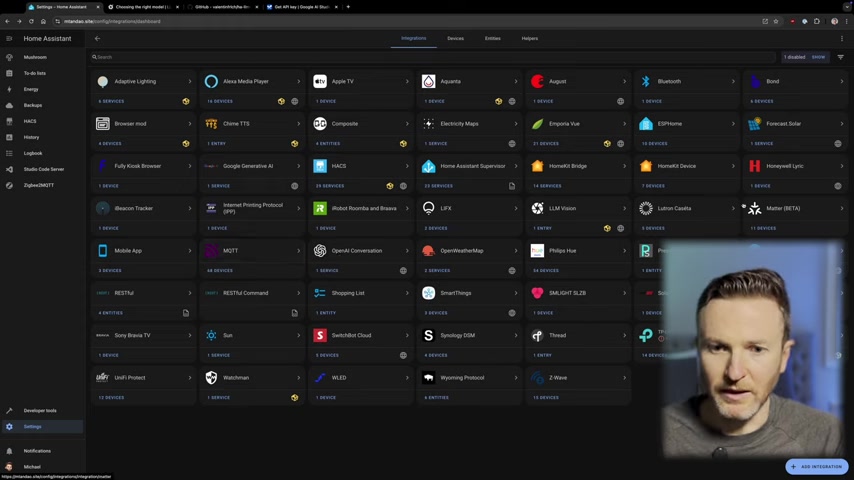
Task: Open the three-dot overflow menu
Action: tap(841, 39)
